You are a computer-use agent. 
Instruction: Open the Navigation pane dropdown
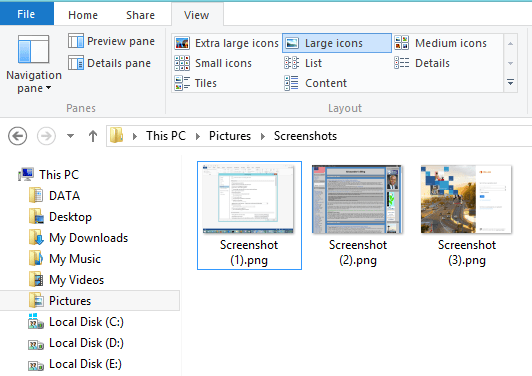pos(34,64)
